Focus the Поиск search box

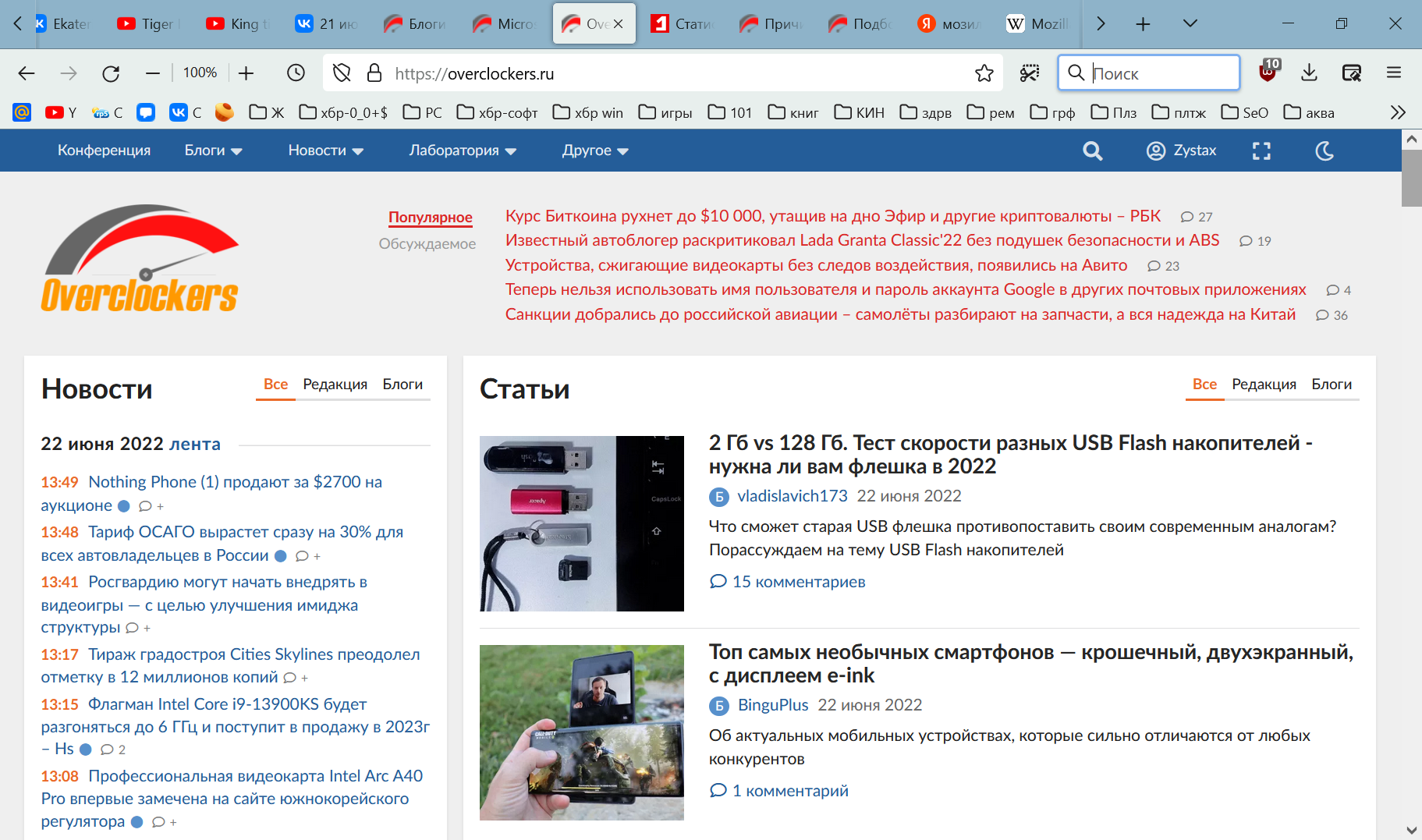click(x=1149, y=73)
